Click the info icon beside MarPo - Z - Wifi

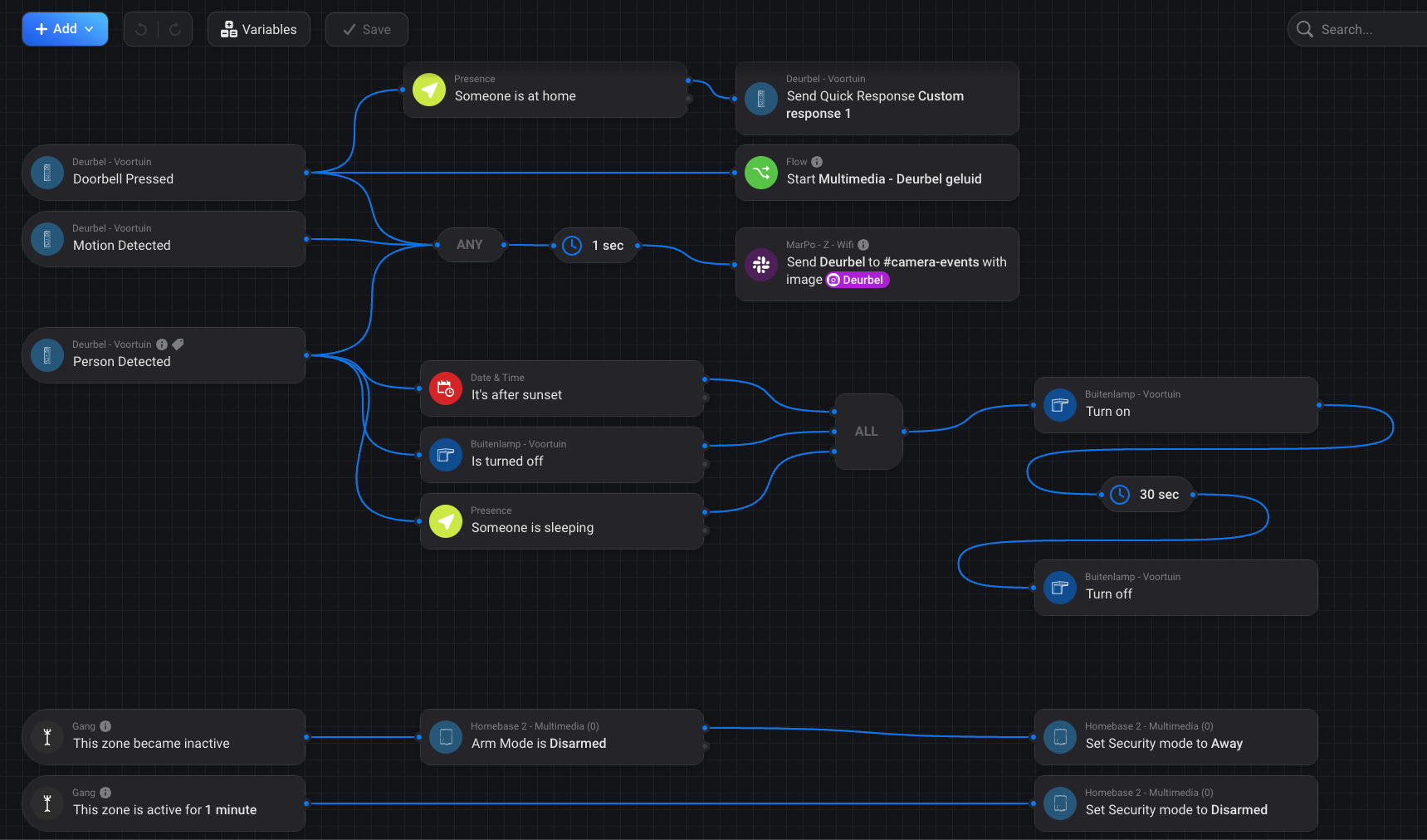point(863,245)
